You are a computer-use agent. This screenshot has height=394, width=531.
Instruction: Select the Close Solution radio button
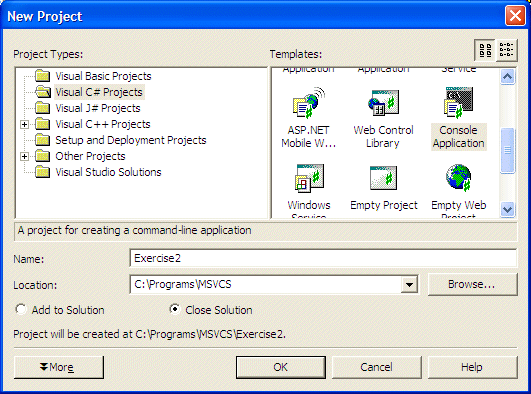(175, 309)
